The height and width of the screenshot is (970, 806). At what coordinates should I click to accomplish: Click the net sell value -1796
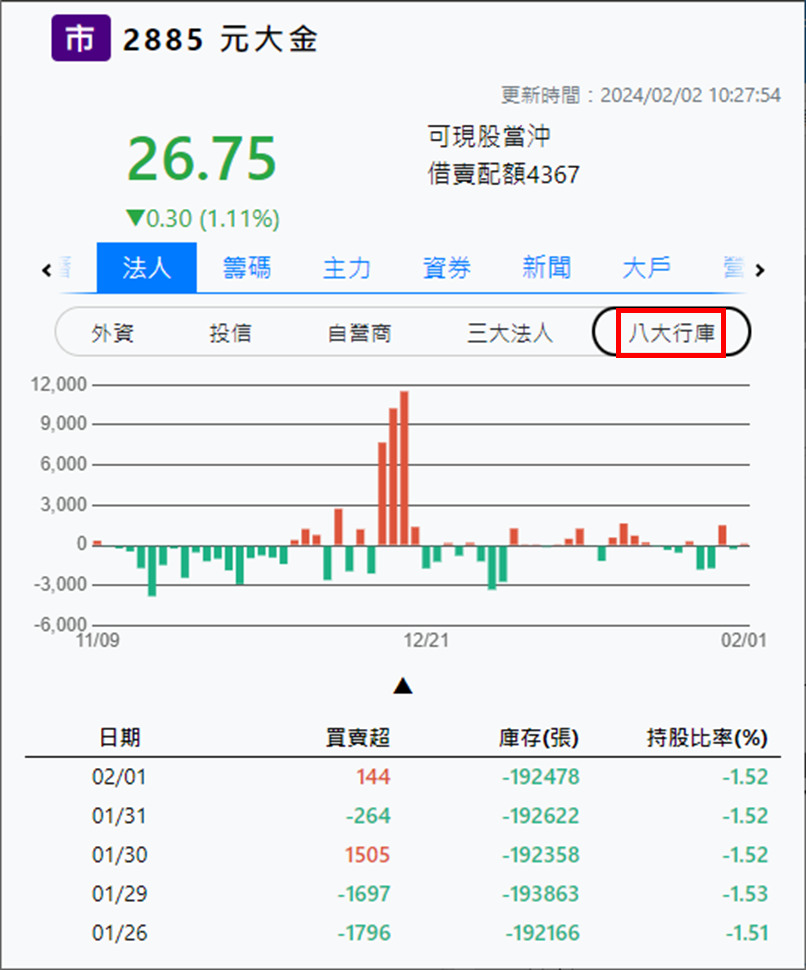tap(364, 933)
